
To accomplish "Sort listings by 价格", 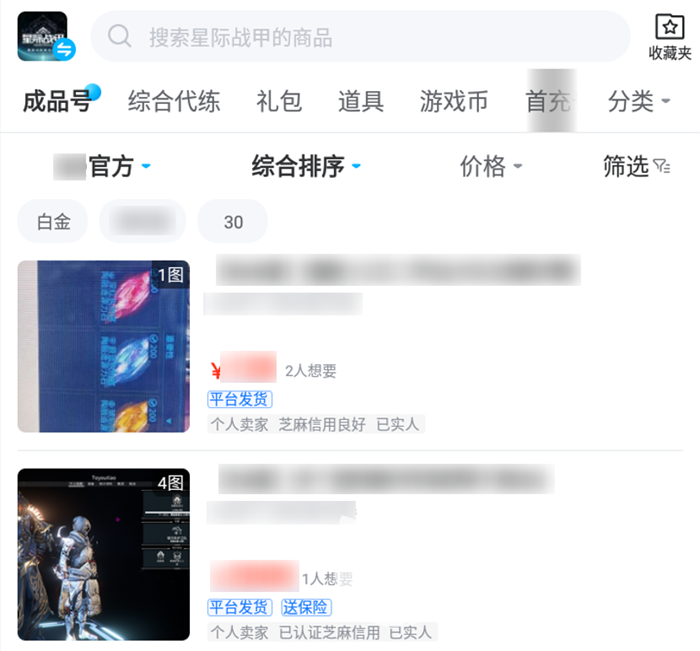I will pyautogui.click(x=491, y=166).
